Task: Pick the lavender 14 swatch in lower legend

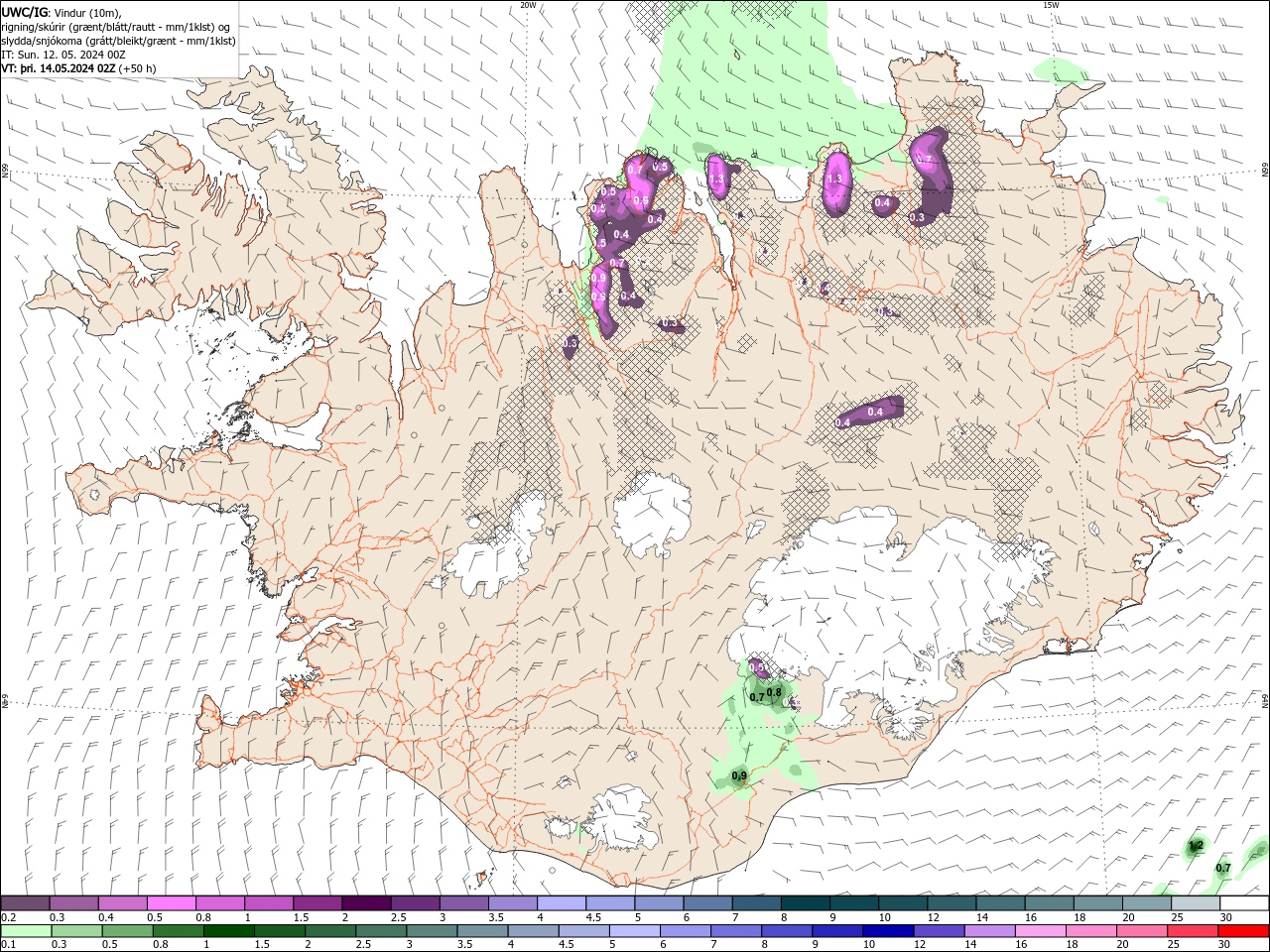Action: (989, 931)
